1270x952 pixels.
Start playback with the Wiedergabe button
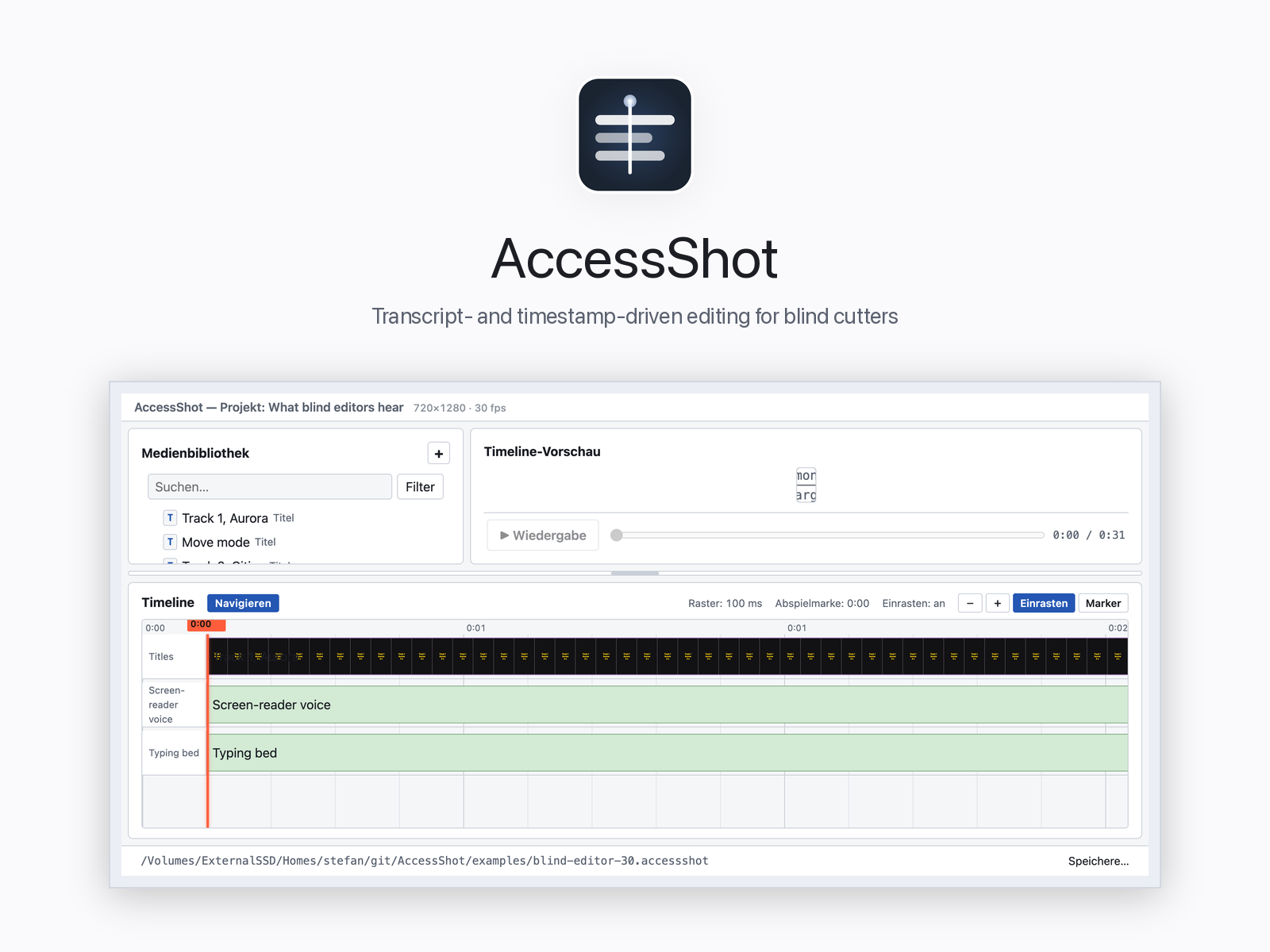click(543, 535)
